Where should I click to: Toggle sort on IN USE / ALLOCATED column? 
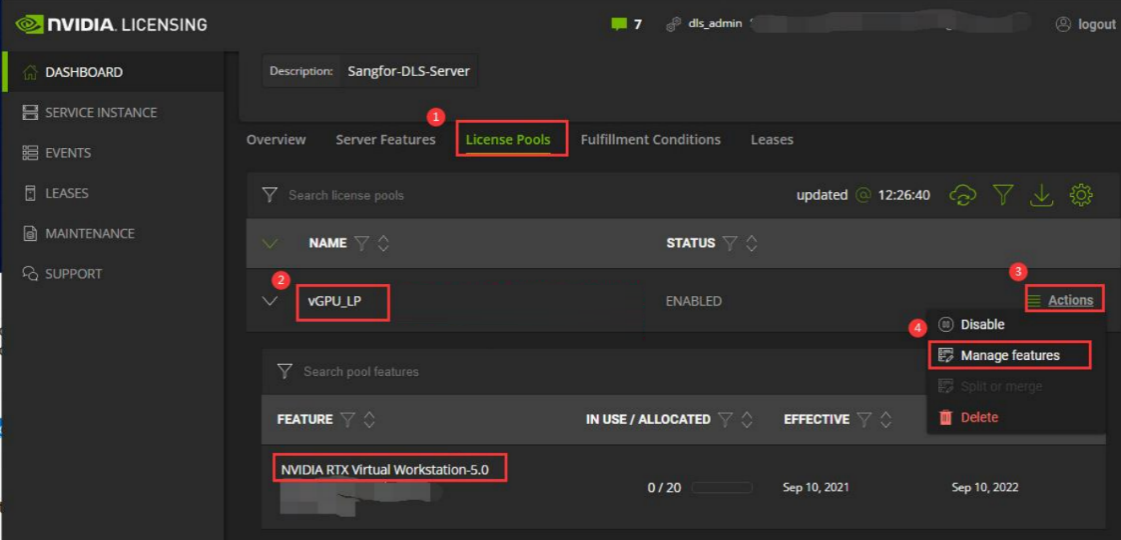[747, 419]
